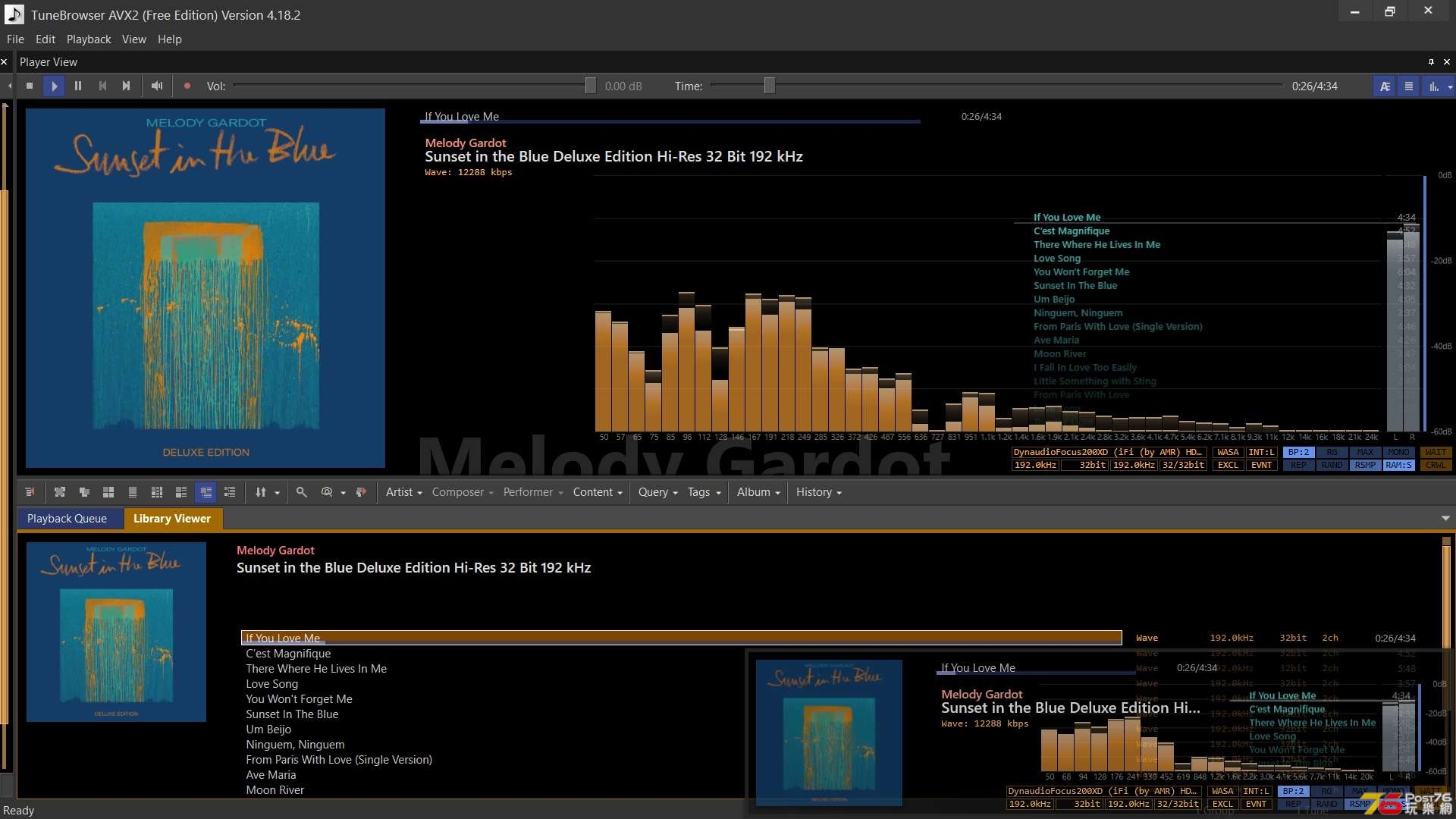
Task: Click the EXCL exclusive mode button
Action: [1228, 465]
